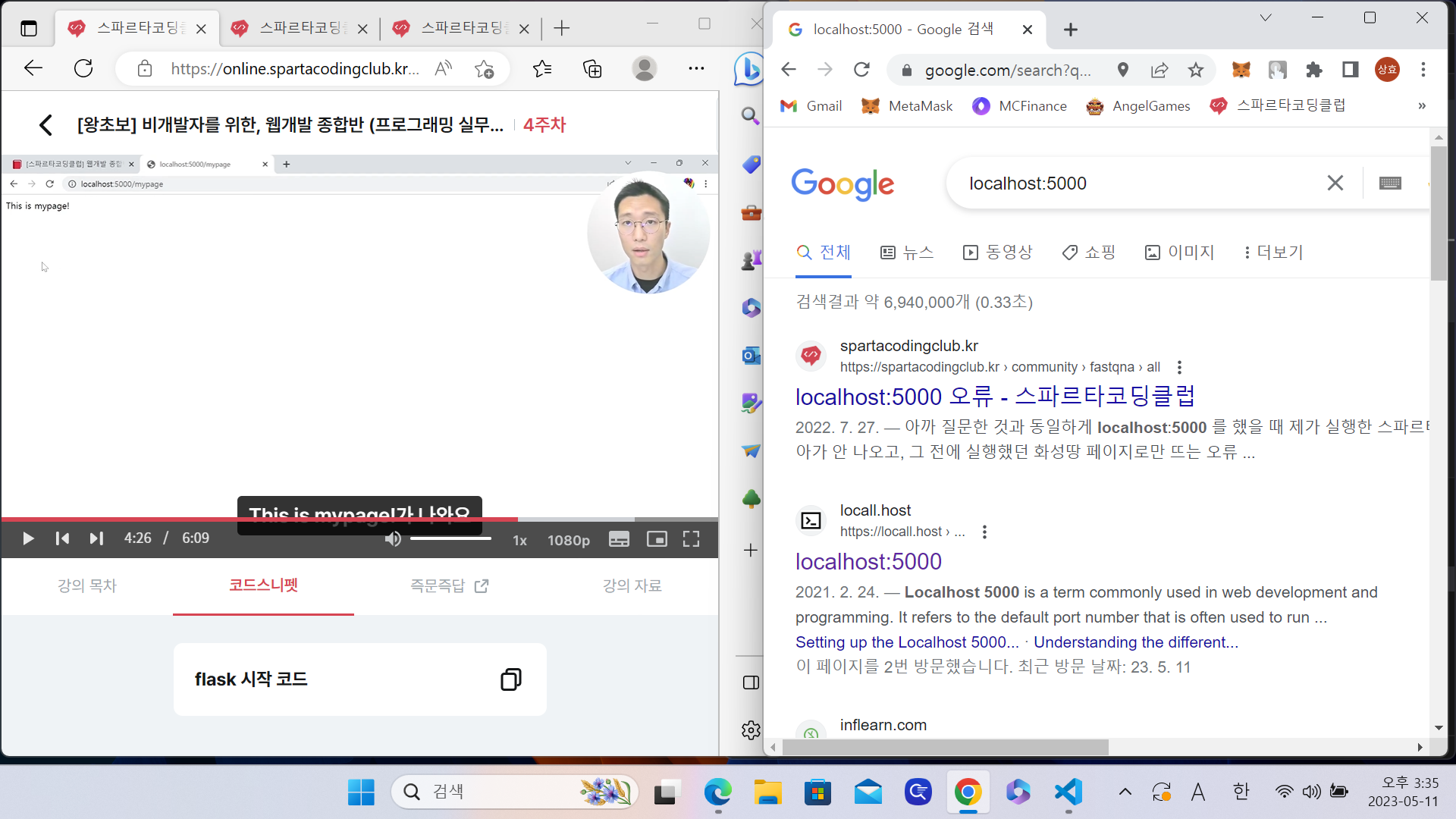Toggle the Edge sidebar visibility
This screenshot has height=819, width=1456.
click(751, 682)
